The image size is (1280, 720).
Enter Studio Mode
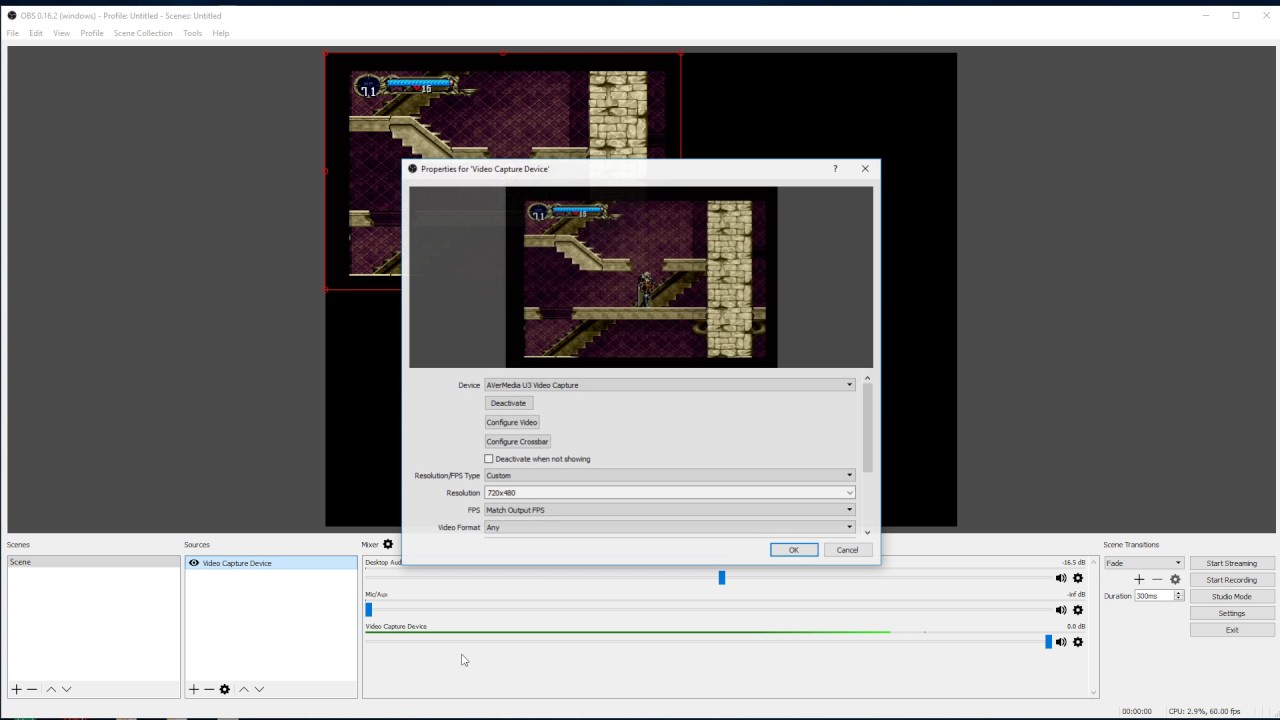coord(1232,597)
